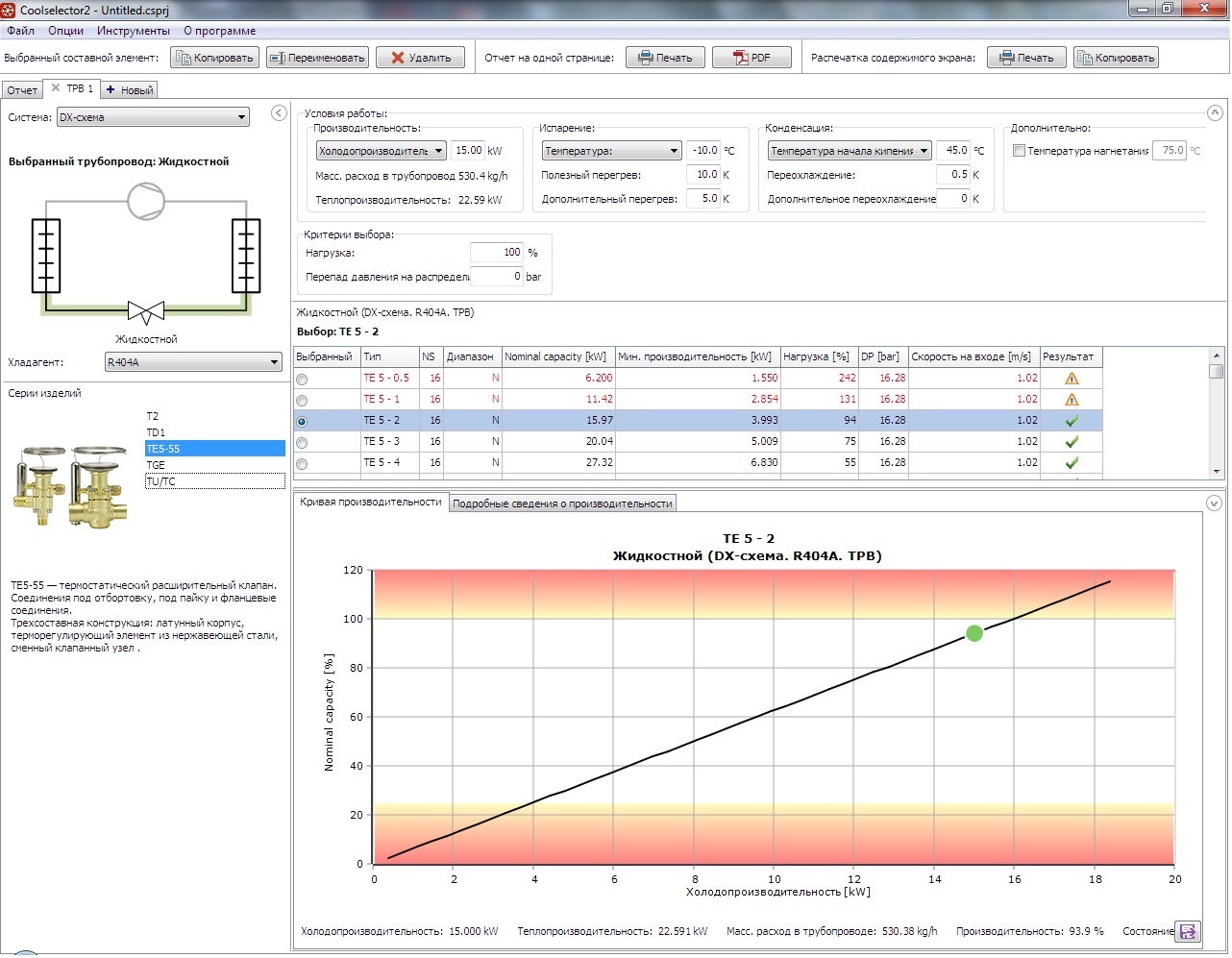Expand the performance curve panel chevron
This screenshot has width=1232, height=958.
1214,503
